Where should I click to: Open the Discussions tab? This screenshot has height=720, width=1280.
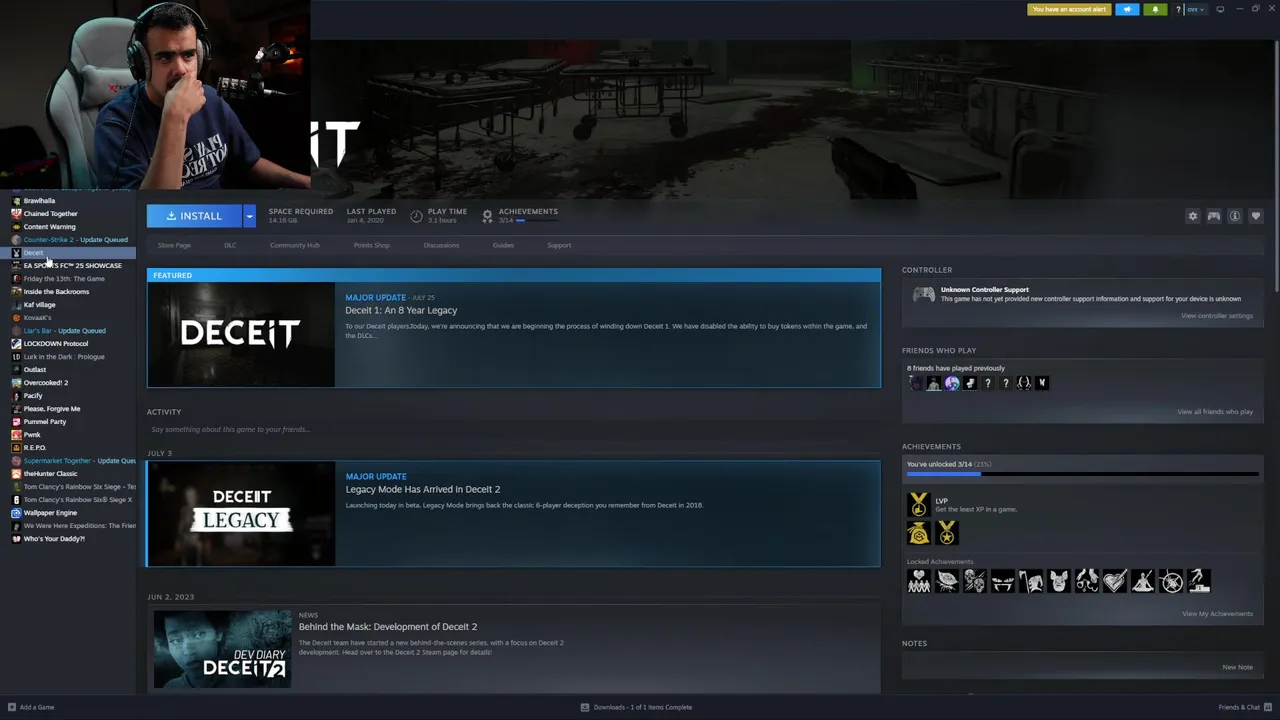click(441, 245)
